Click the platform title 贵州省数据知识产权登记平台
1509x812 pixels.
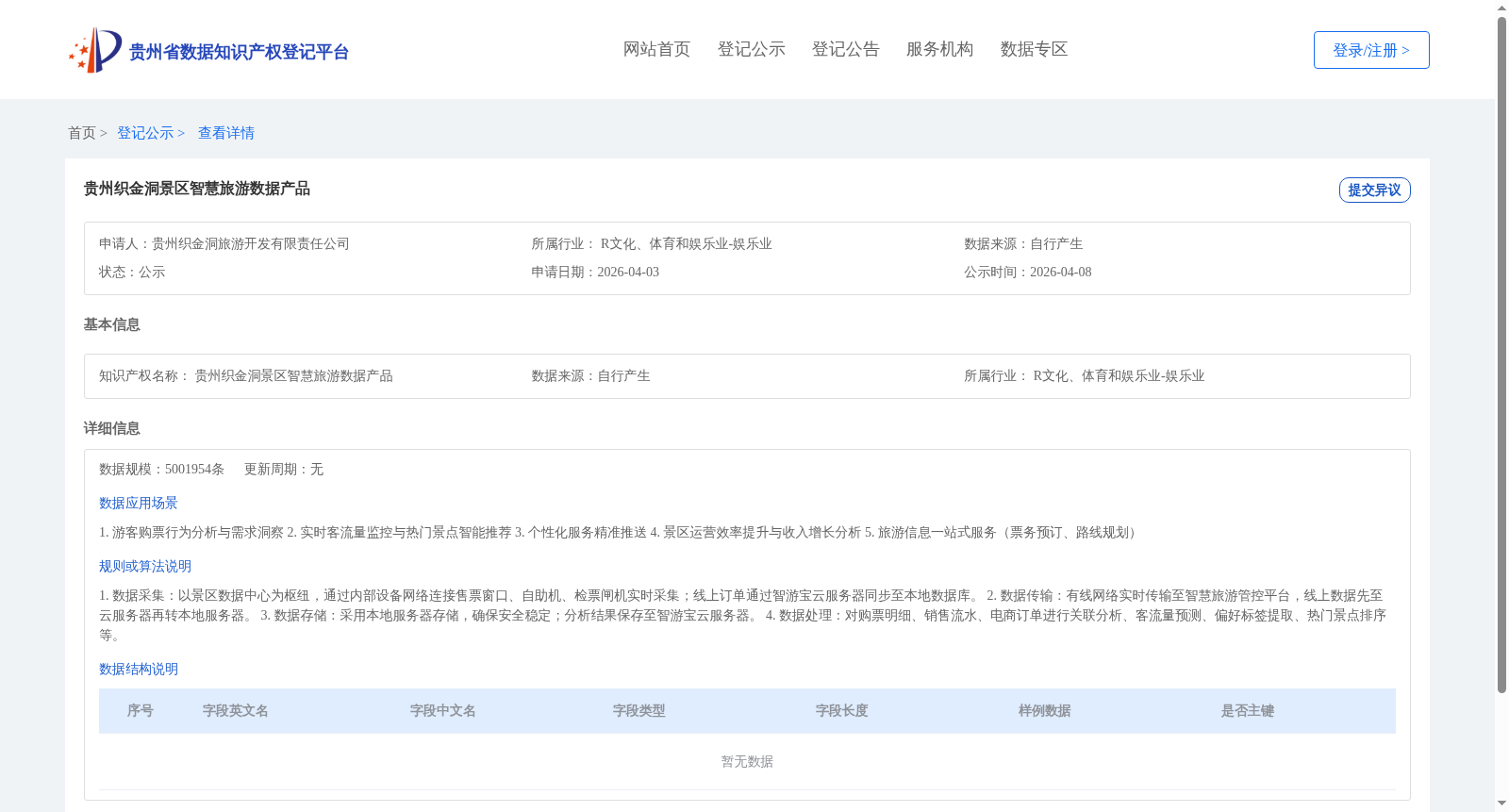pos(239,52)
